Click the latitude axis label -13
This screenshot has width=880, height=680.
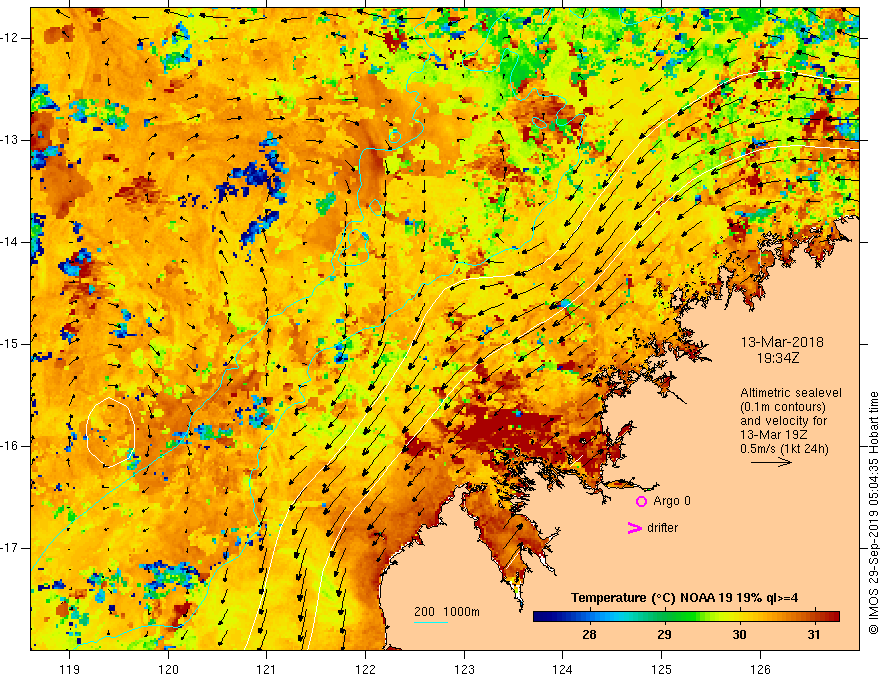[11, 140]
